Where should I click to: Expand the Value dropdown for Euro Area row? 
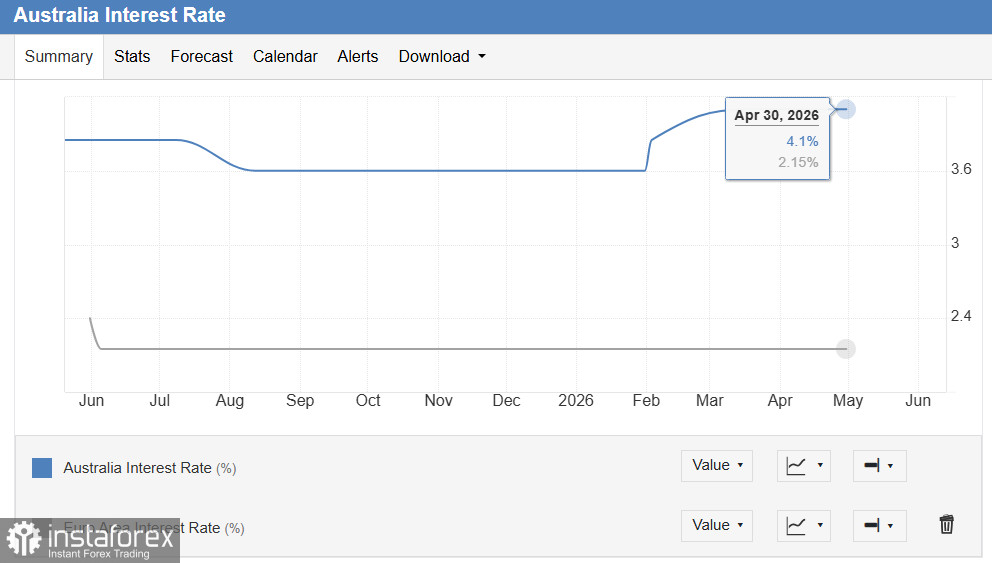pos(717,526)
